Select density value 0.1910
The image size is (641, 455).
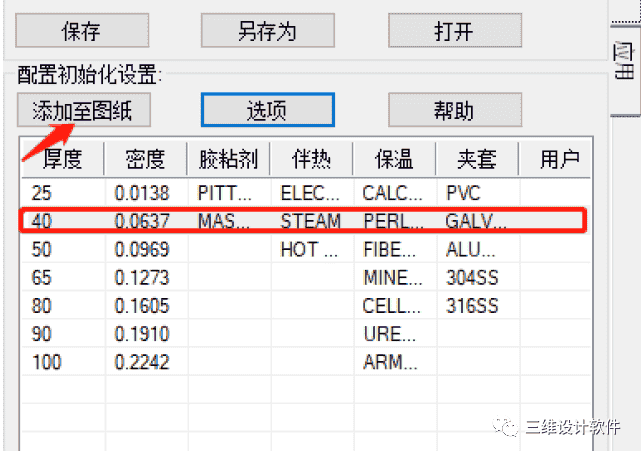(142, 334)
